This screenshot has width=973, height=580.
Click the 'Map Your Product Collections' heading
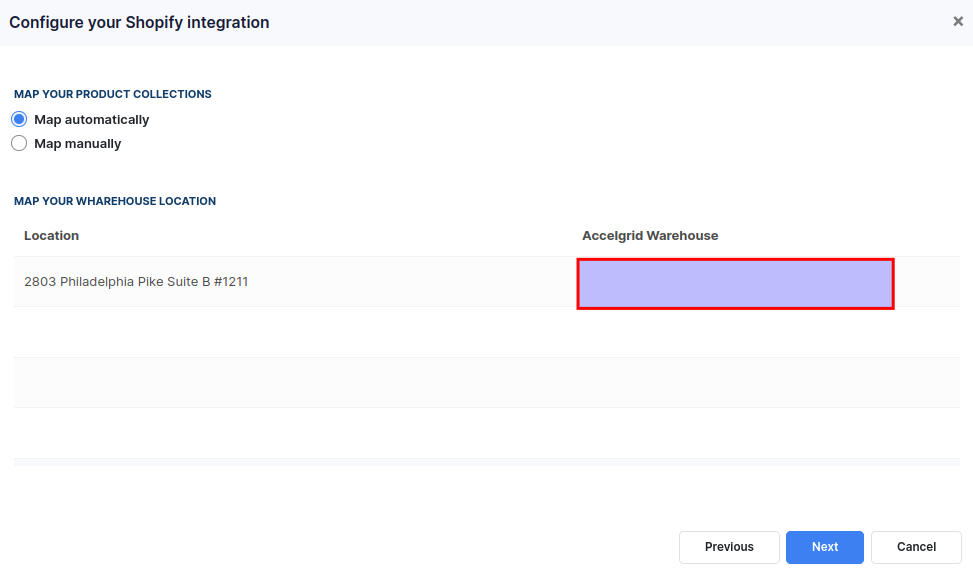coord(113,94)
